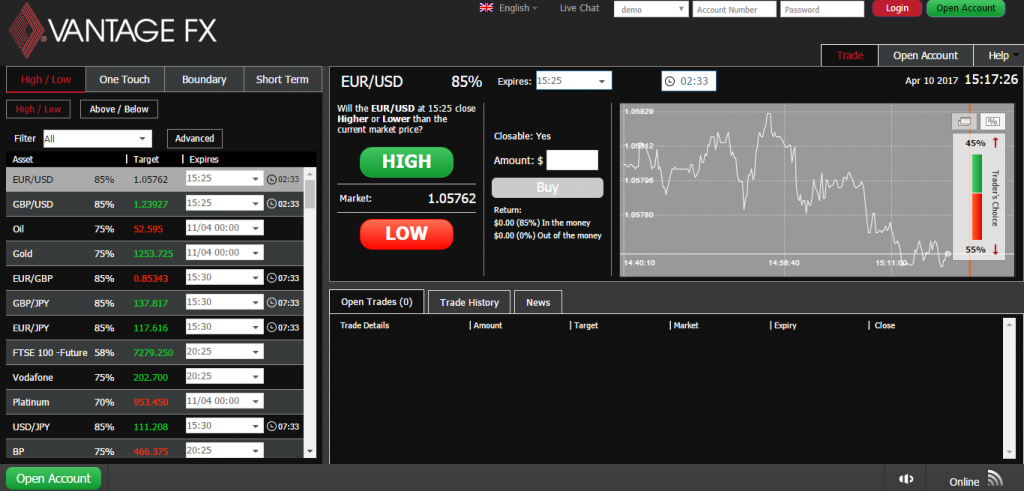Image resolution: width=1024 pixels, height=491 pixels.
Task: Click clock icon in GBP/JPY row
Action: point(272,303)
